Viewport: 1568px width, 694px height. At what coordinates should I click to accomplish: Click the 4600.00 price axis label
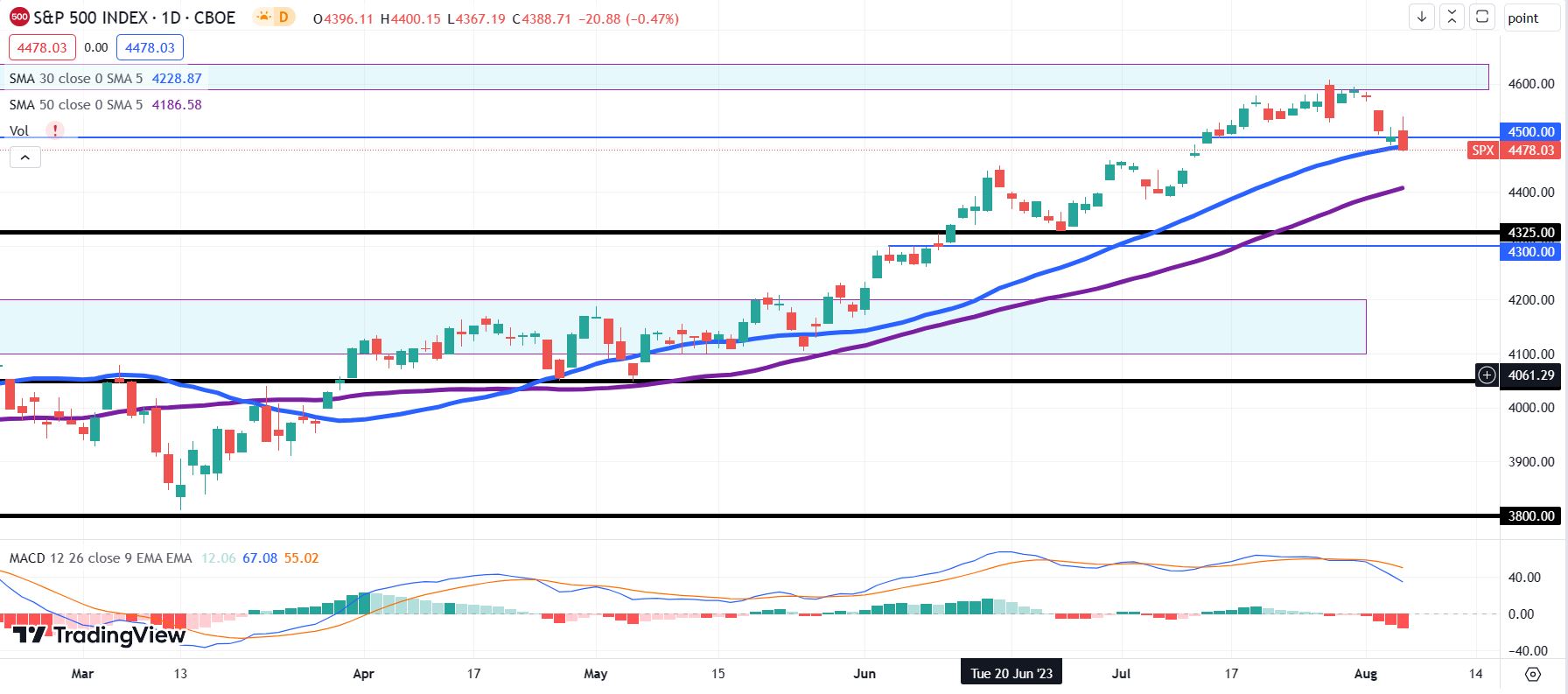tap(1531, 84)
